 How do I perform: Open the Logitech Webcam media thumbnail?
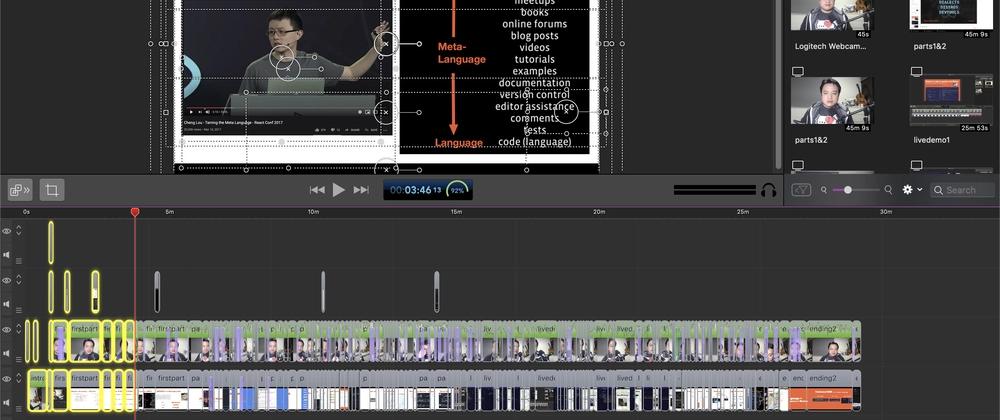click(x=832, y=15)
